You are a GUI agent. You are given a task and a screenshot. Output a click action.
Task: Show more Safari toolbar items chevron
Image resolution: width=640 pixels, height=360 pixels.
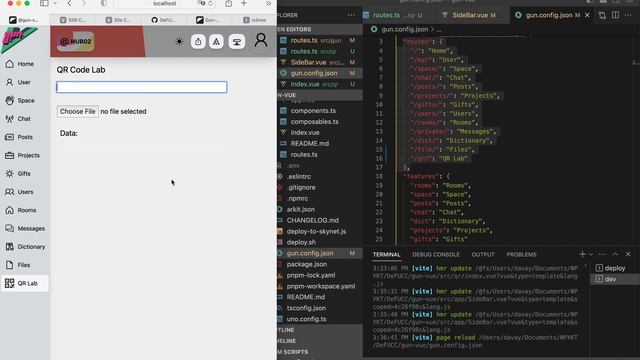268,3
